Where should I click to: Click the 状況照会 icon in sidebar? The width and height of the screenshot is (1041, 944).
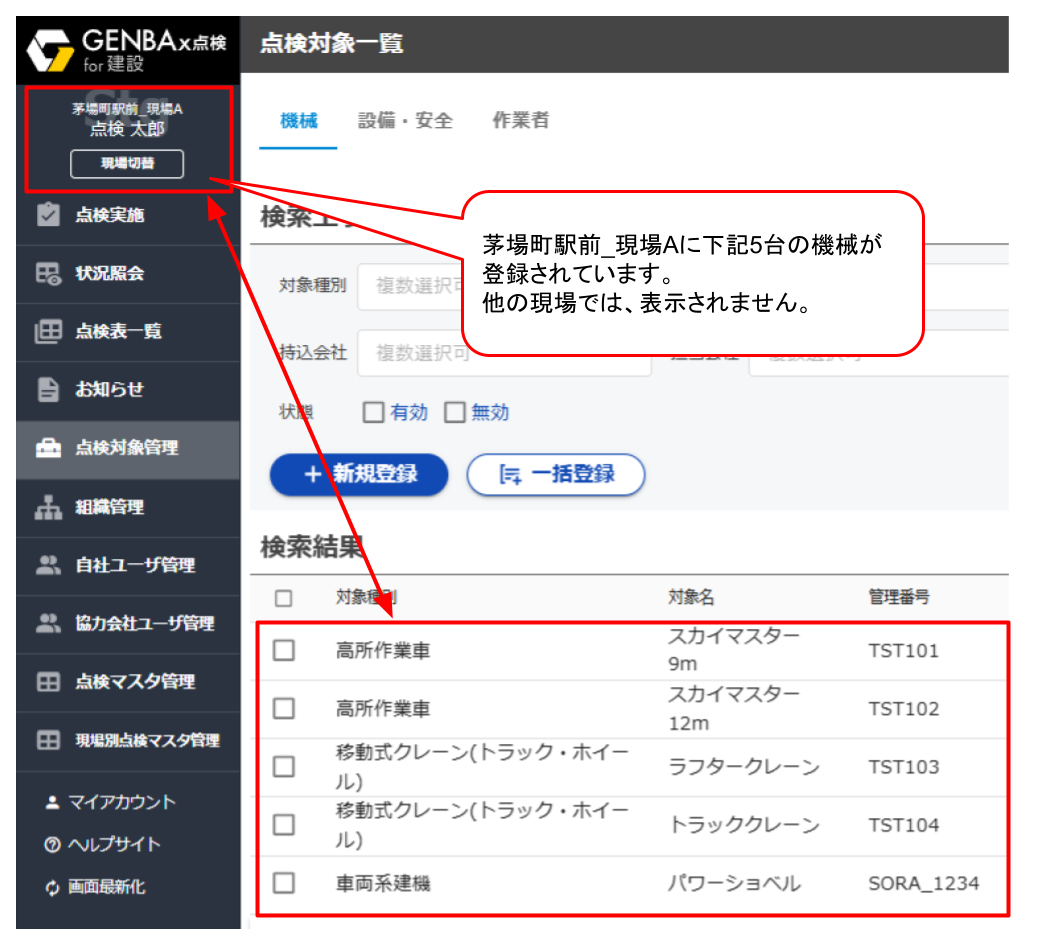point(48,274)
